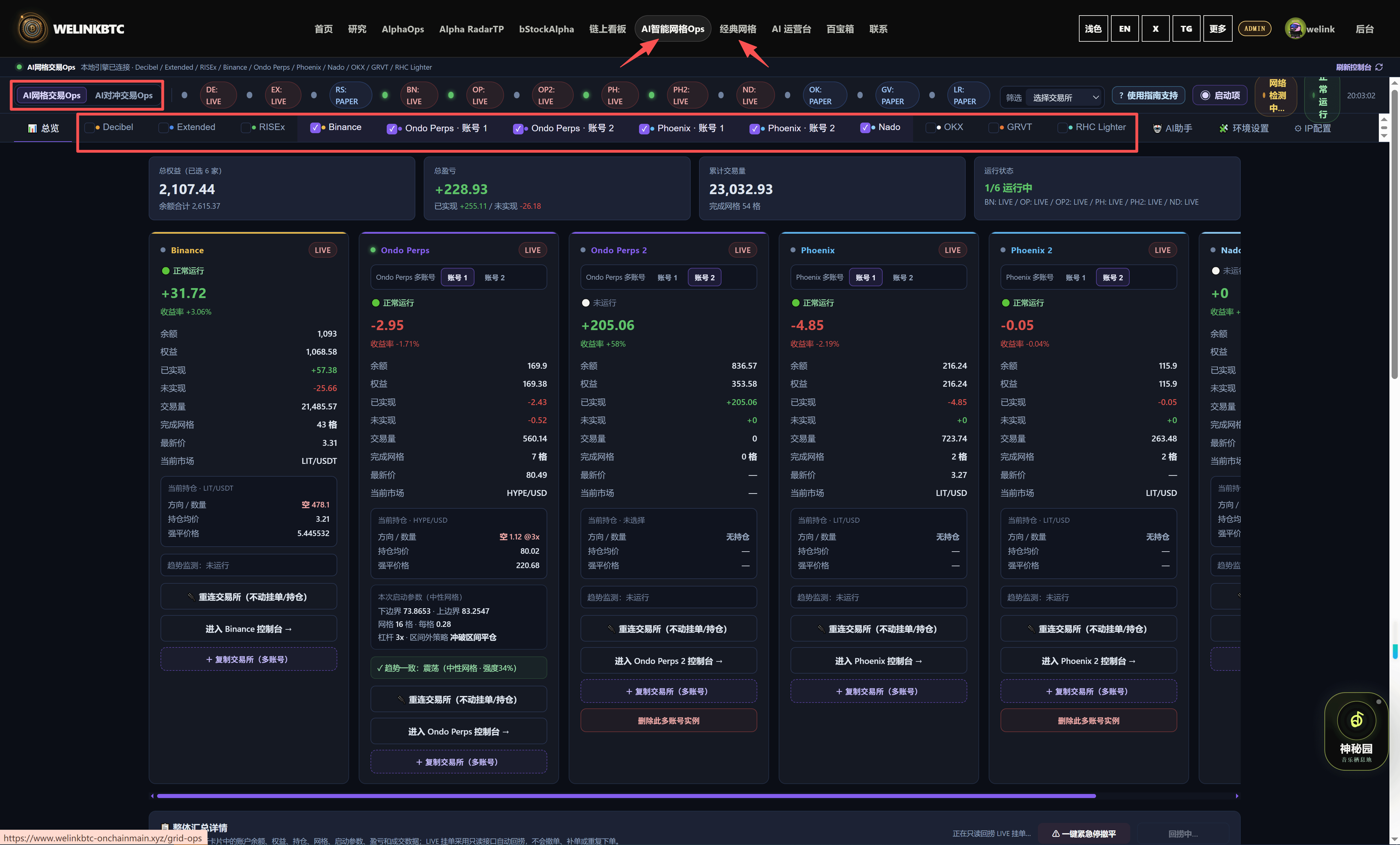Click the TG Telegram button

(x=1186, y=28)
